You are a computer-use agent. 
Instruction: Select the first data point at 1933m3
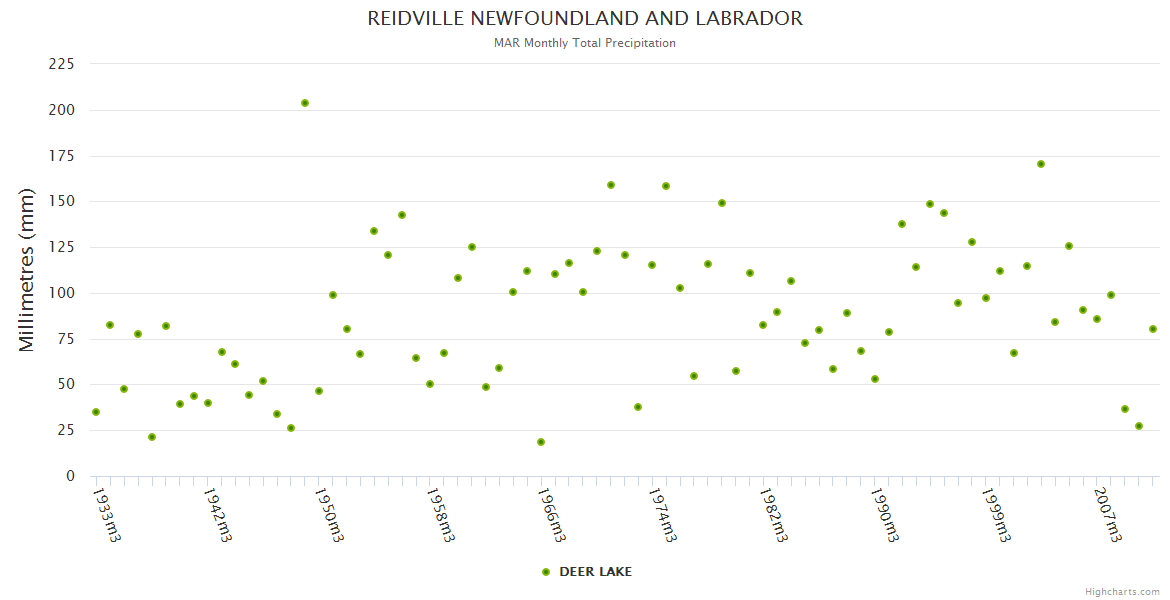(x=96, y=412)
